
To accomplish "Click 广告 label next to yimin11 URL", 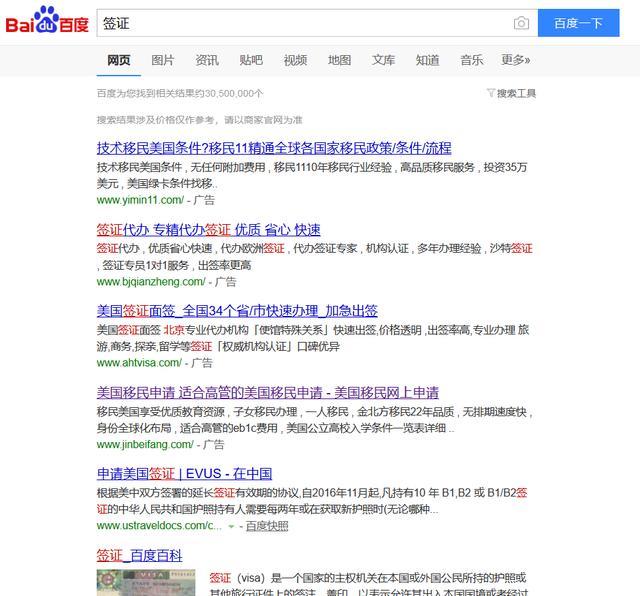I will [x=204, y=200].
